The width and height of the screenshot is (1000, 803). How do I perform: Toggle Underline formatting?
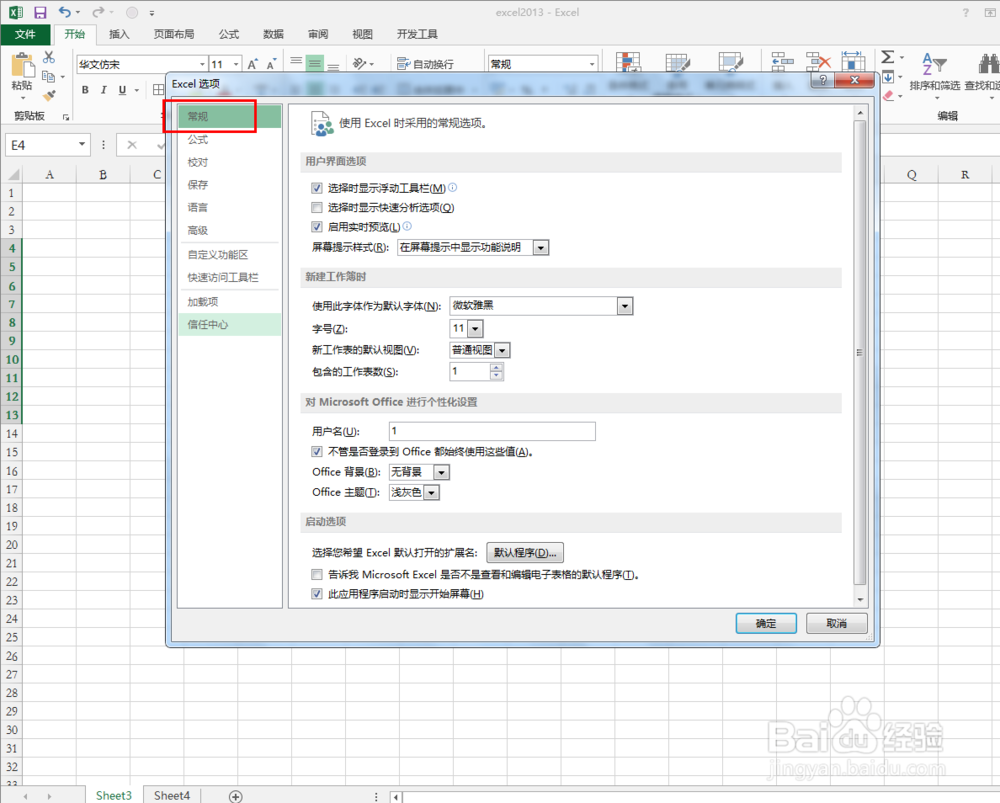(x=122, y=90)
